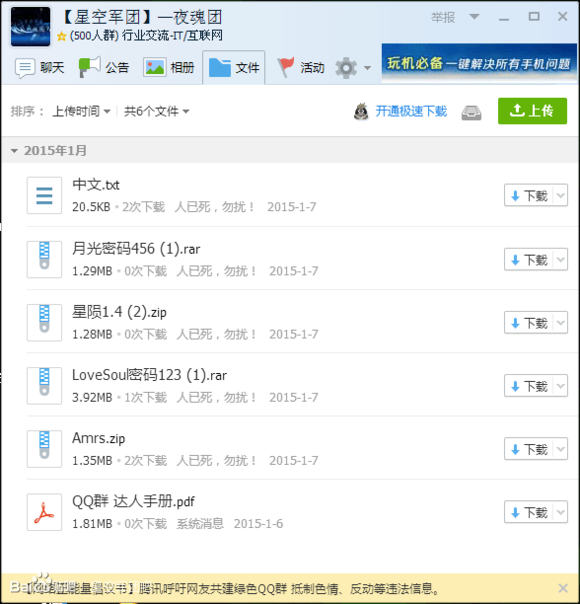
Task: Click PDF icon for QQ群 达人手册.pdf
Action: coord(44,512)
